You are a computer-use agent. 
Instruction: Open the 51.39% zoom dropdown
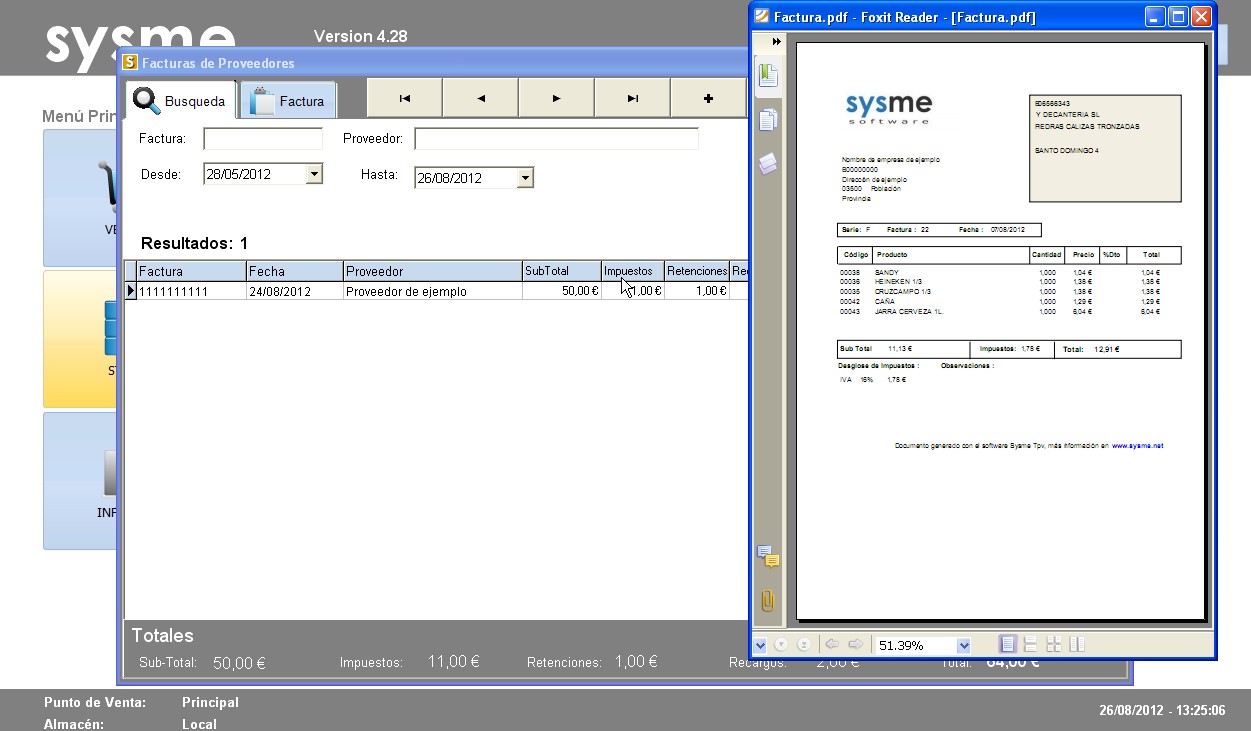click(x=964, y=646)
